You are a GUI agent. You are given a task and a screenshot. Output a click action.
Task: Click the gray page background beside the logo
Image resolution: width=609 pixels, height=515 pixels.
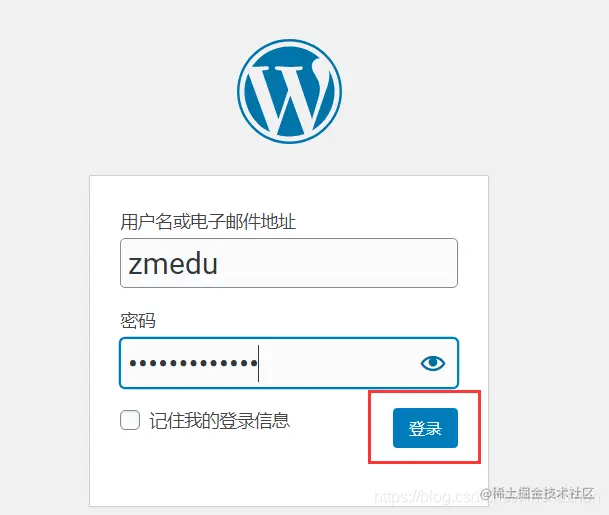pyautogui.click(x=117, y=91)
